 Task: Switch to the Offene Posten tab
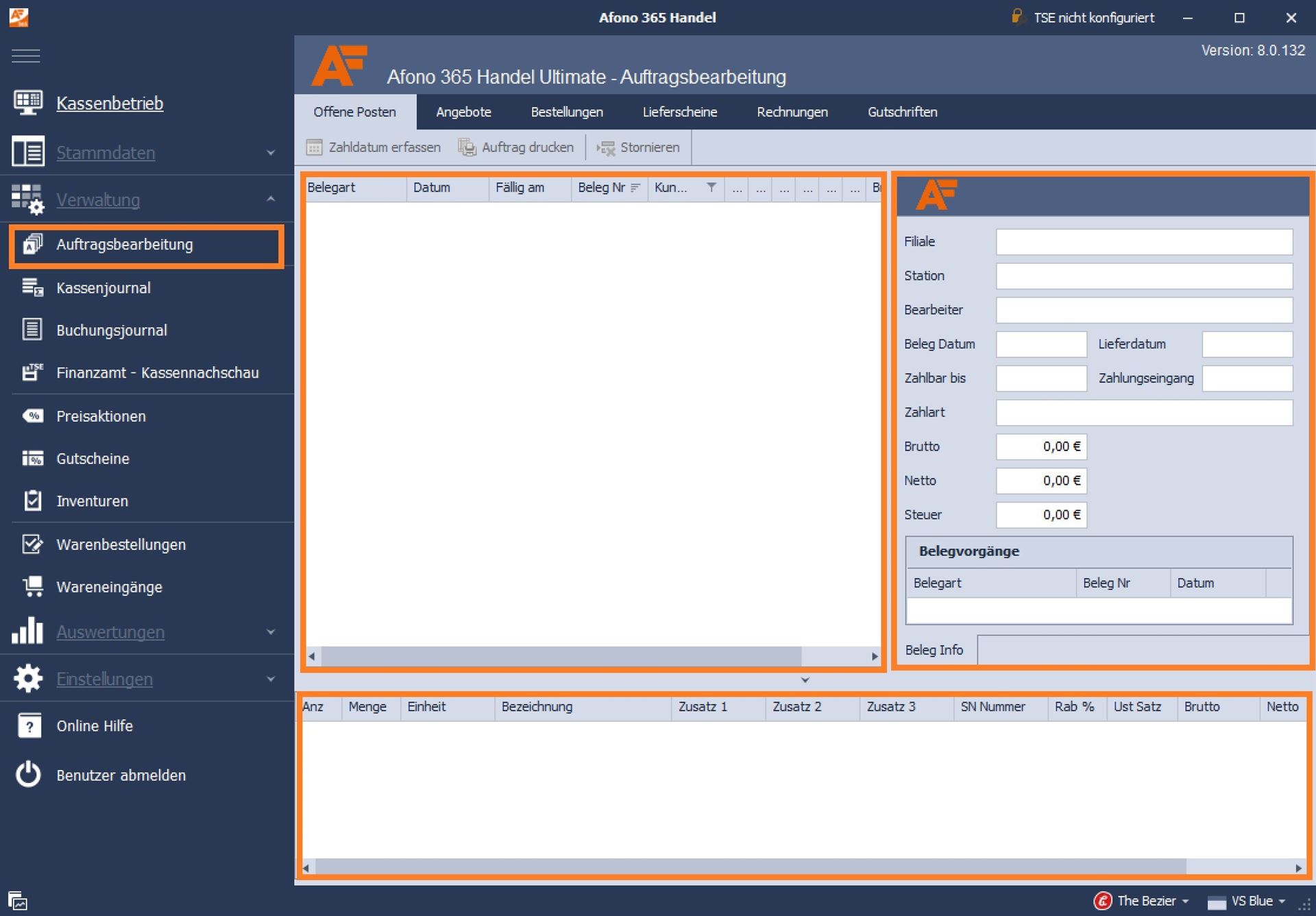[x=354, y=112]
